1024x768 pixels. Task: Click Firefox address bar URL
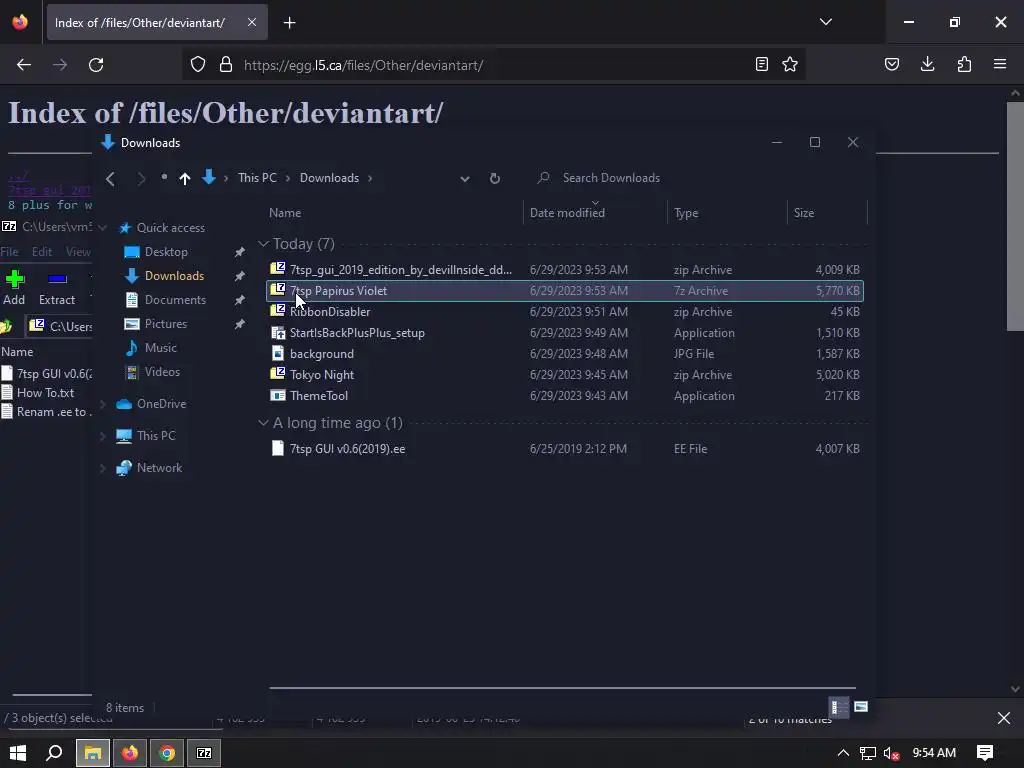point(363,65)
